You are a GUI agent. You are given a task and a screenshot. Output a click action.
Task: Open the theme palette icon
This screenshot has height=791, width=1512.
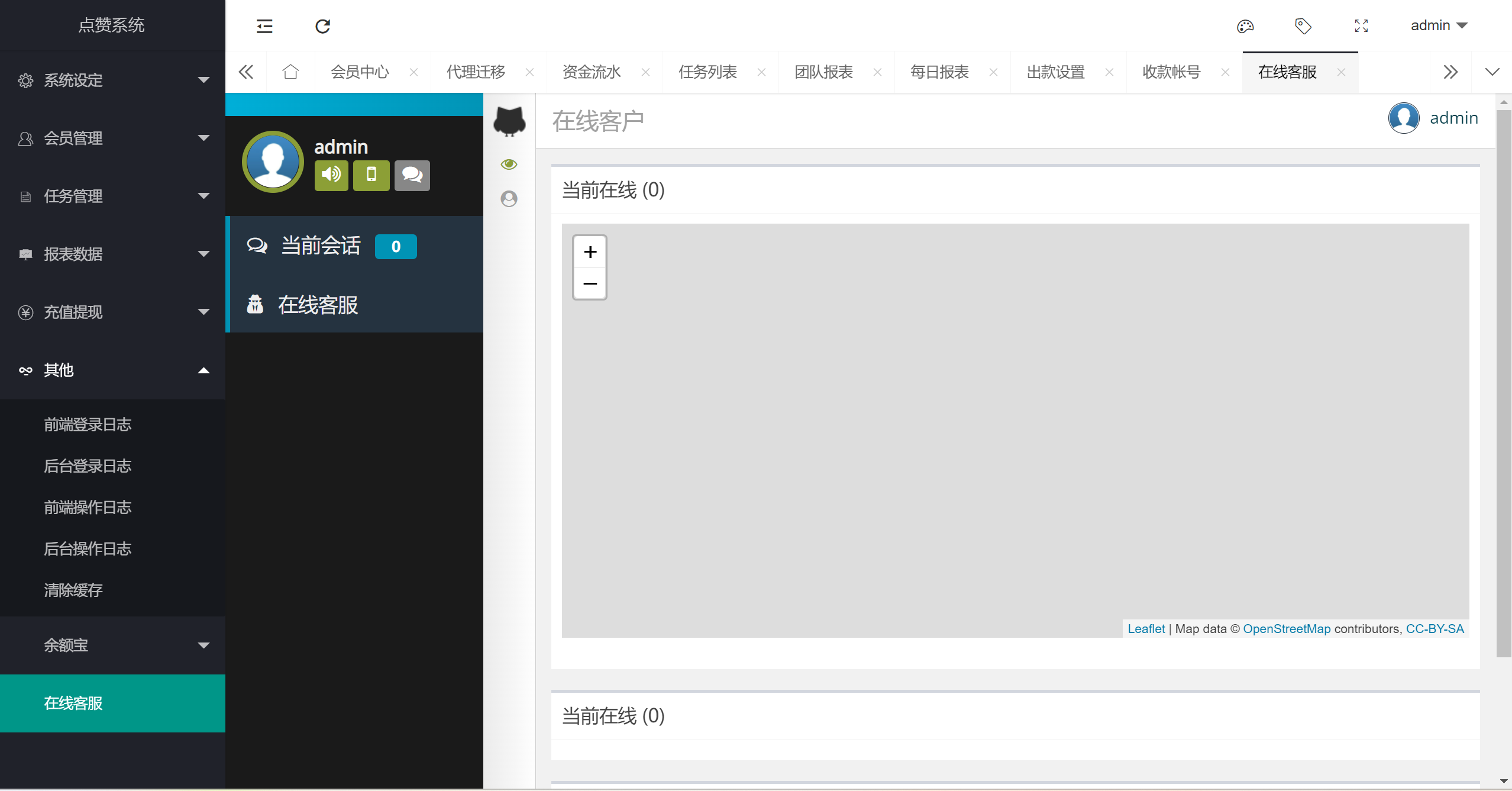(x=1245, y=26)
